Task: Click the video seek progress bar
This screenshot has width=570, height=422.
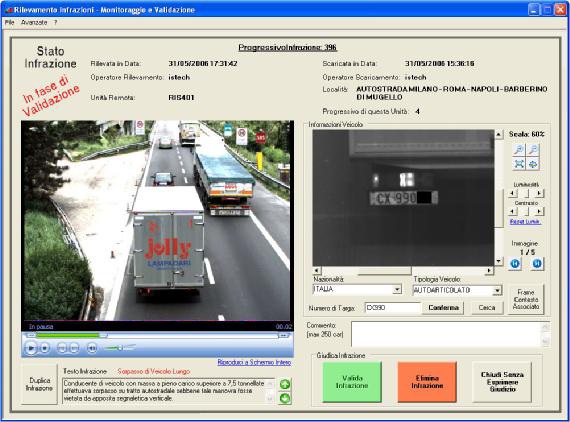Action: (x=157, y=335)
